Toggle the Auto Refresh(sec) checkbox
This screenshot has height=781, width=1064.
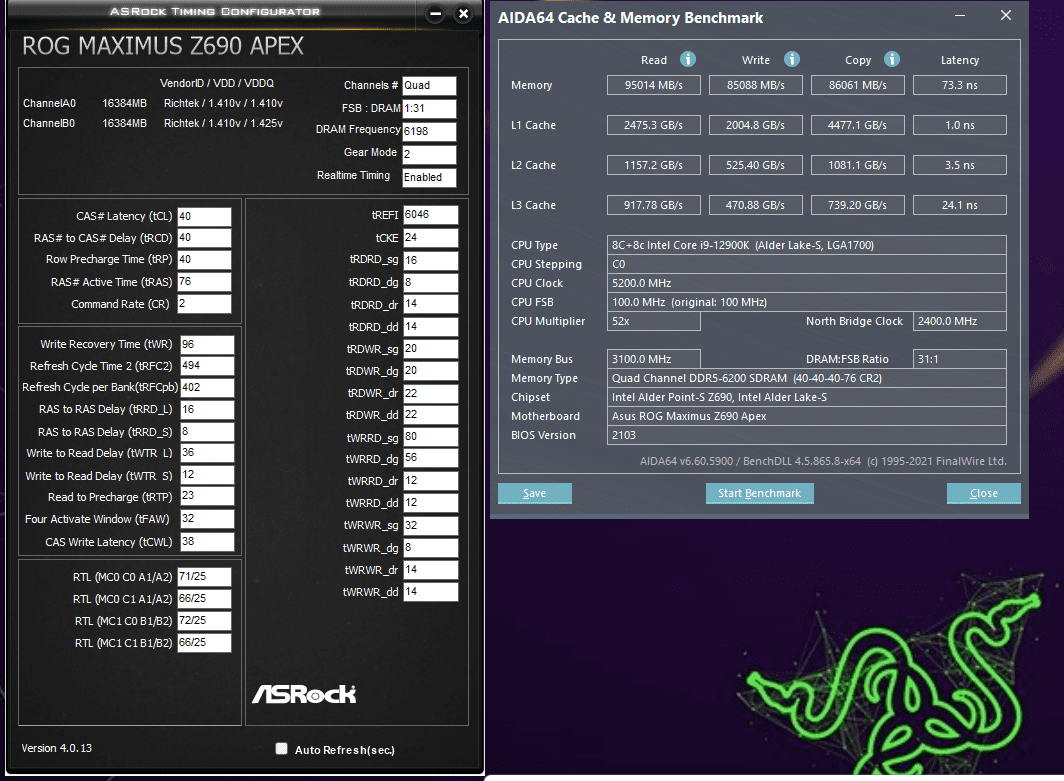pos(281,748)
